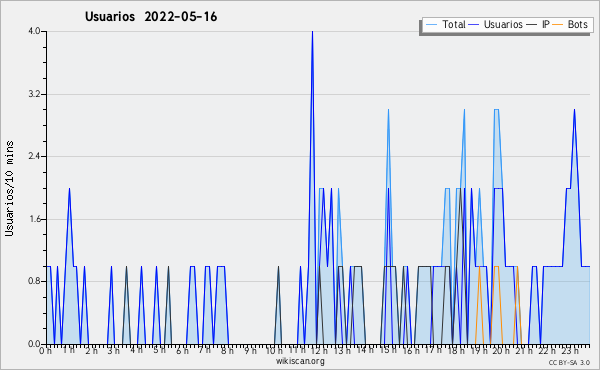The image size is (600, 370).
Task: Click the '0 h' x-axis label
Action: [x=46, y=351]
